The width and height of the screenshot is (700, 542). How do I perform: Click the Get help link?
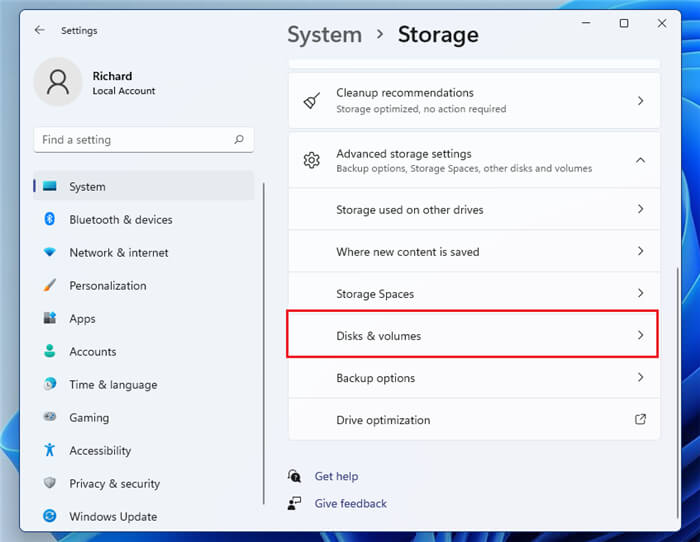coord(336,476)
